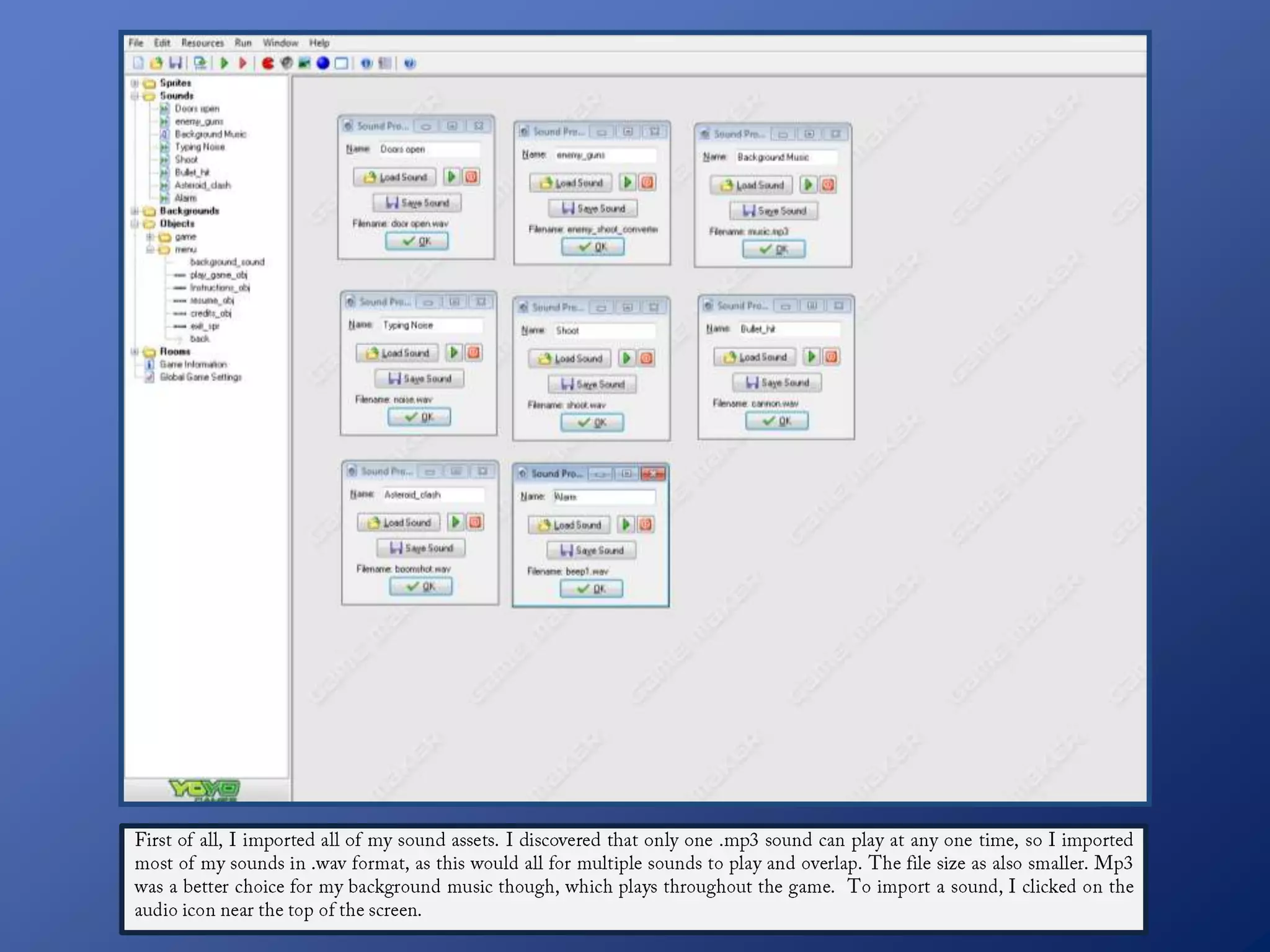1270x952 pixels.
Task: Play the Doors open sound preview
Action: pos(452,177)
